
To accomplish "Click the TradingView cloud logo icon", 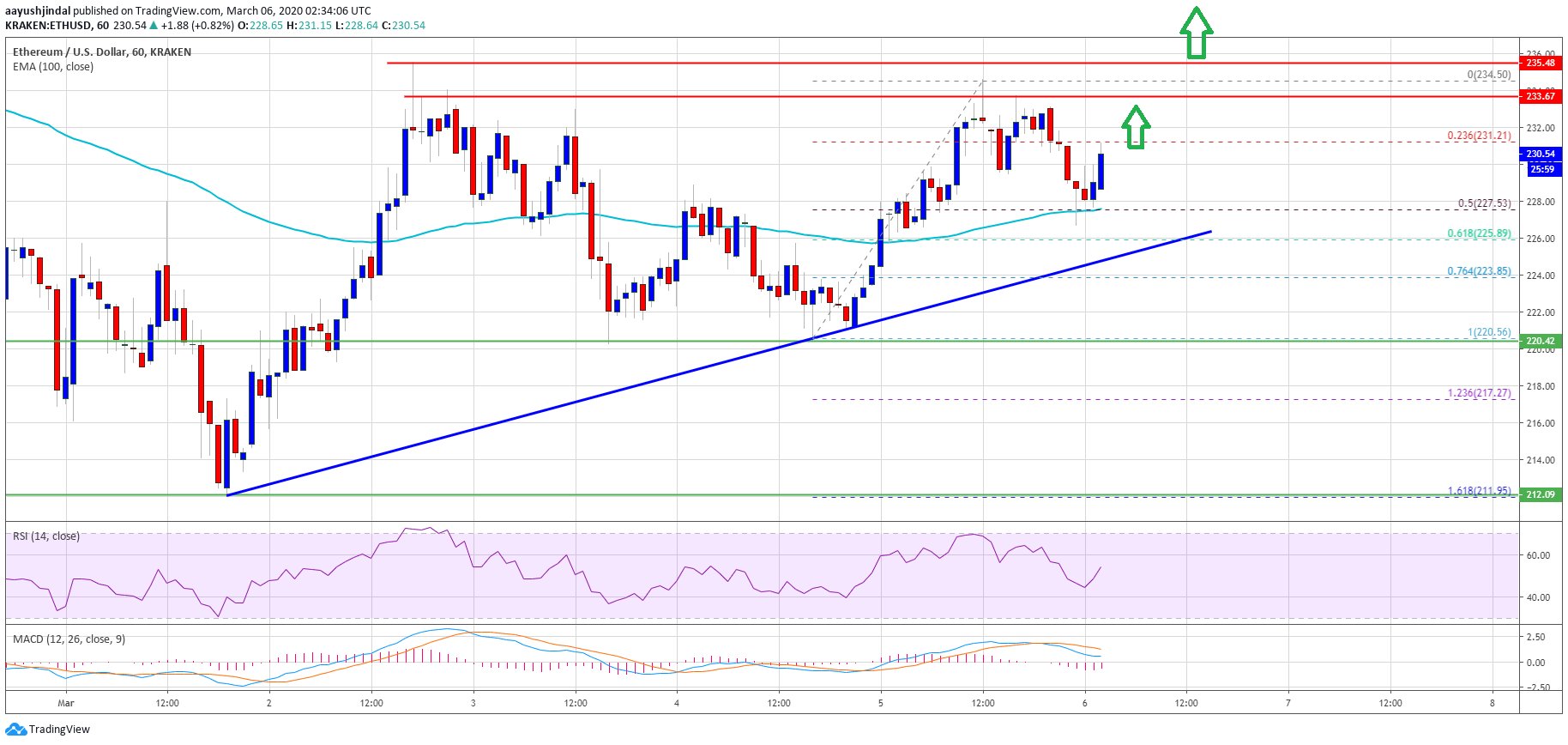I will coord(15,730).
